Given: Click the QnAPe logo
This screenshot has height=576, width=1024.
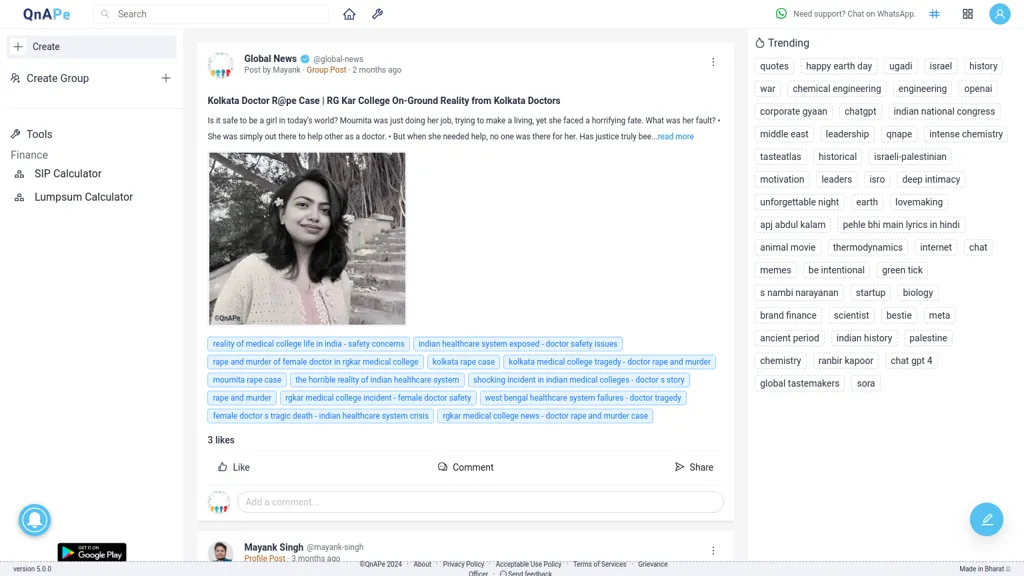Looking at the screenshot, I should (46, 14).
